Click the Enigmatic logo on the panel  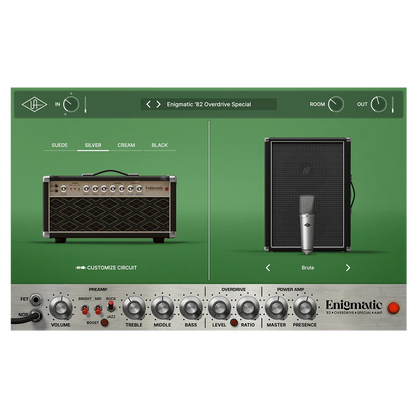click(354, 307)
